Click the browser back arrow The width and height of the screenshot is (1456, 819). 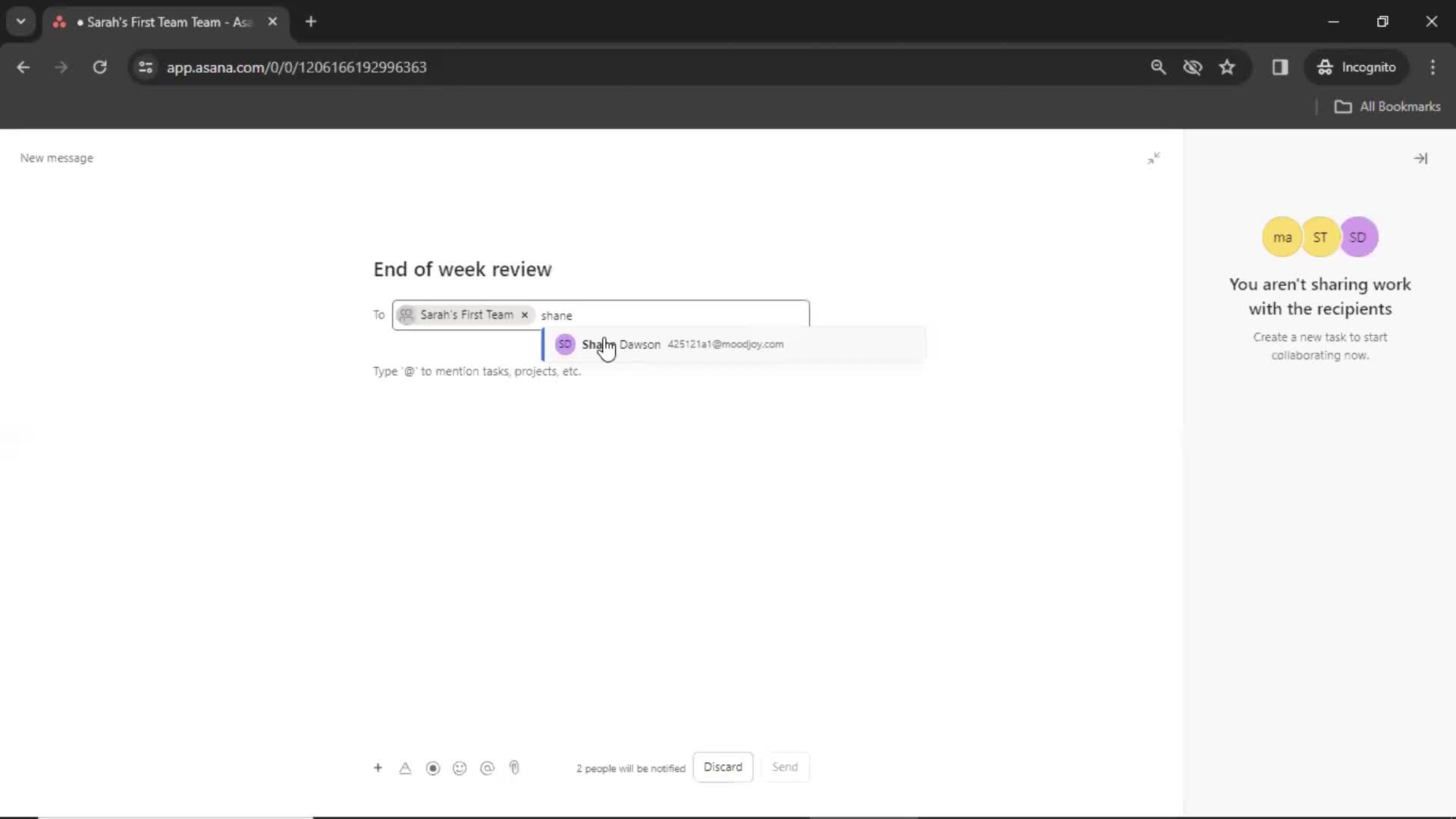point(24,67)
